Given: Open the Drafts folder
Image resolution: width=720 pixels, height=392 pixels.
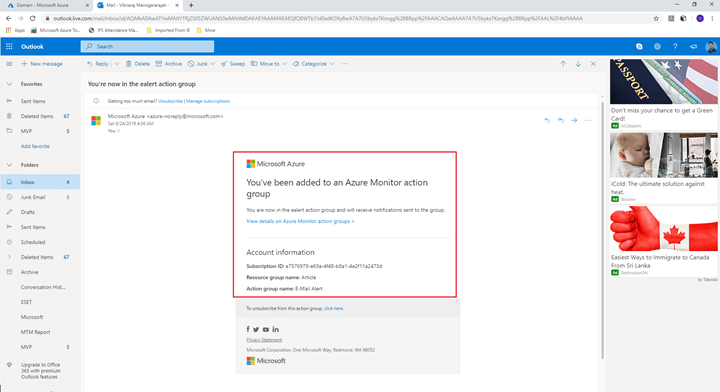Looking at the screenshot, I should coord(40,212).
